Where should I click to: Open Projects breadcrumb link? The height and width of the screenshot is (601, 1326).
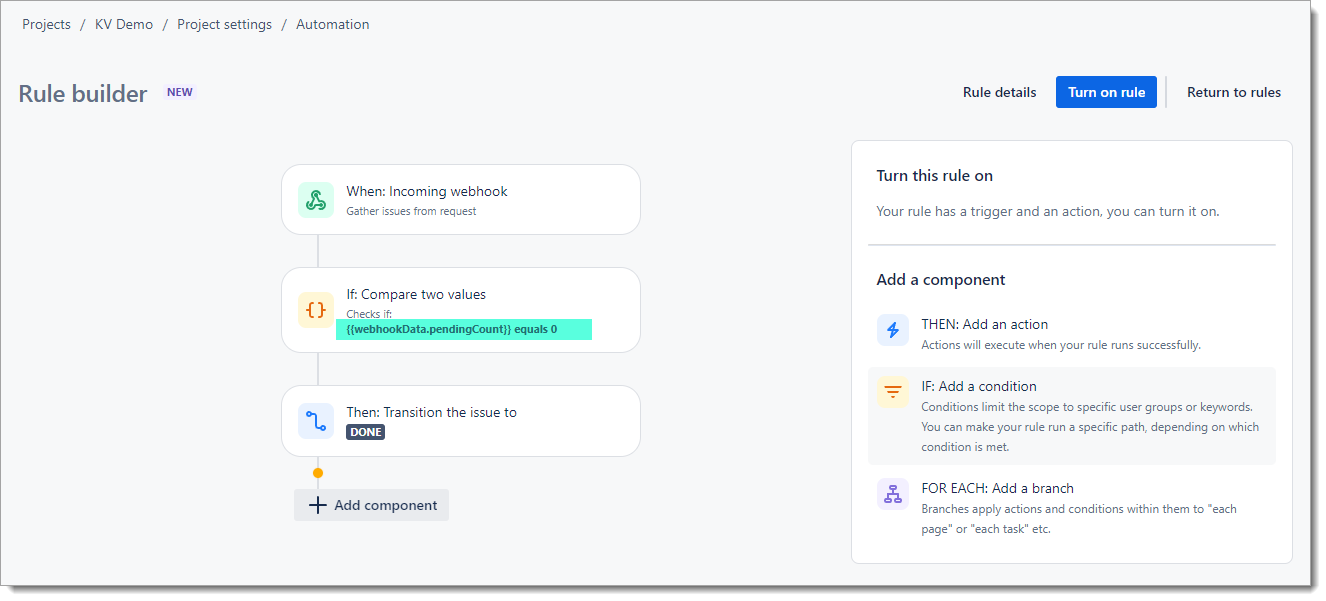(x=46, y=24)
